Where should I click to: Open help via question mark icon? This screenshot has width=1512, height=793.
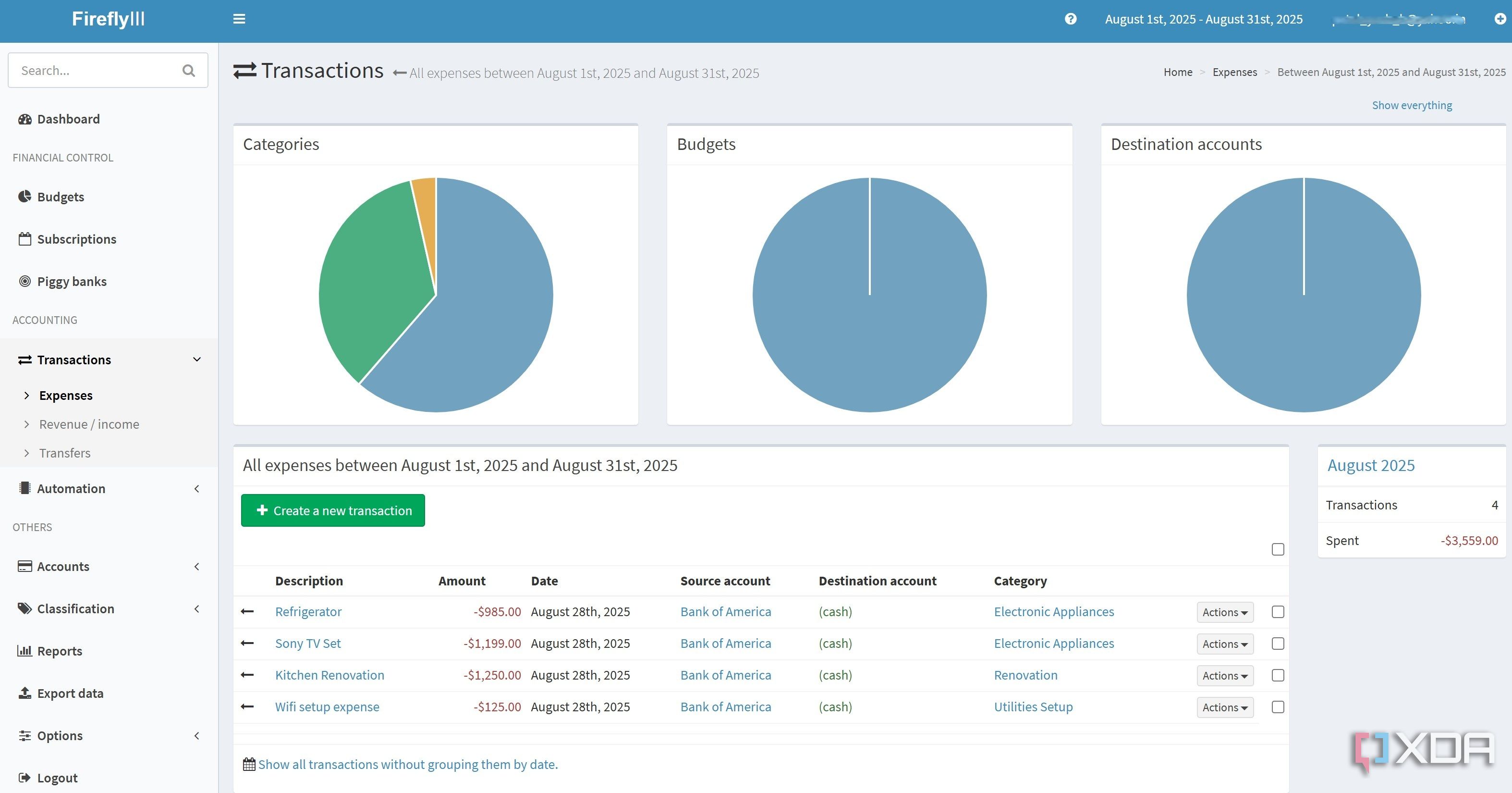point(1071,19)
